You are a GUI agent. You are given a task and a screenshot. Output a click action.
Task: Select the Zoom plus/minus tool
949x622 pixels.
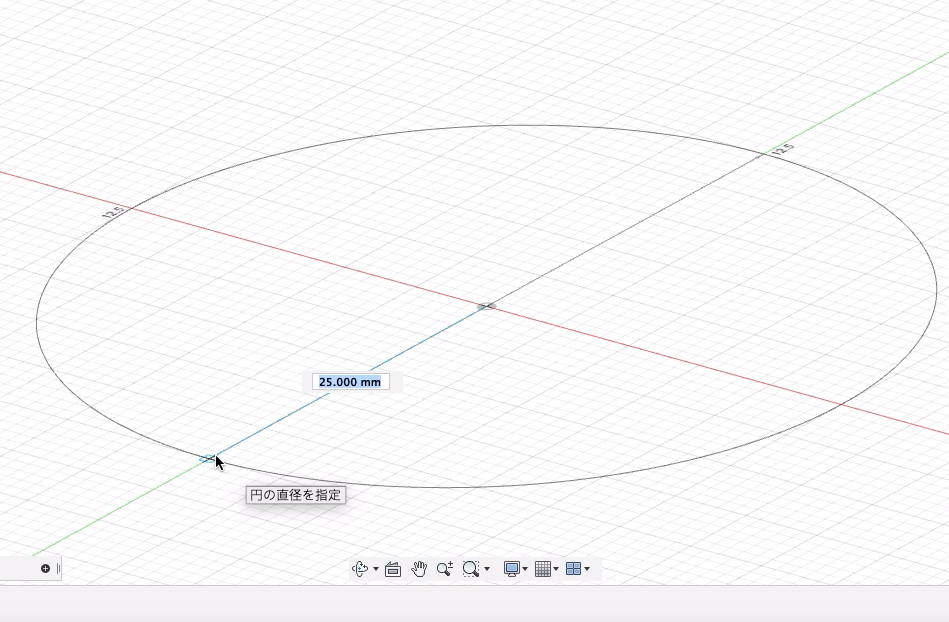tap(445, 569)
